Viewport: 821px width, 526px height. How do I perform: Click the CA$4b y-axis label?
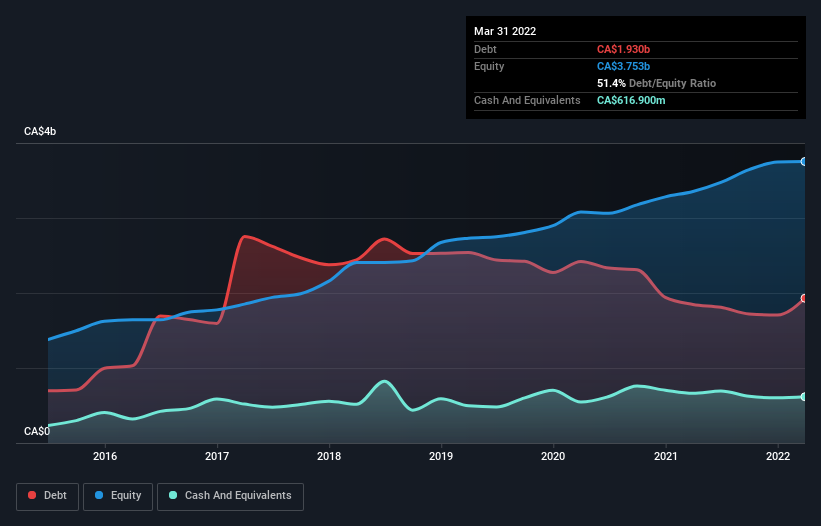click(x=40, y=131)
